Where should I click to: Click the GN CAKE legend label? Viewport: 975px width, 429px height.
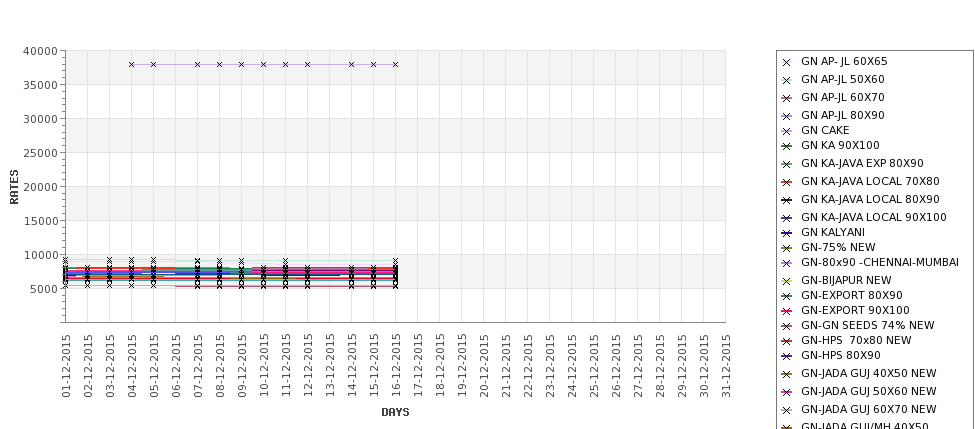tap(825, 131)
